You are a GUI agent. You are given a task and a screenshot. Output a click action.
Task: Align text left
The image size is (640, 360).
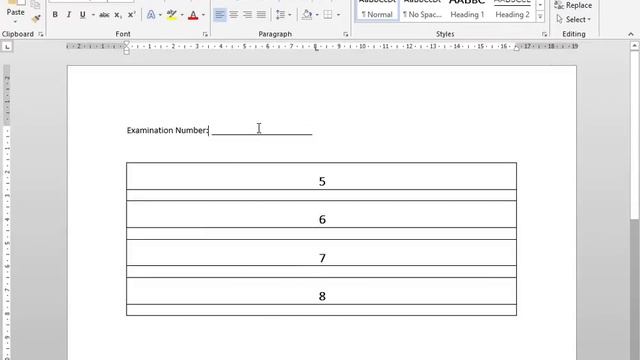(220, 15)
